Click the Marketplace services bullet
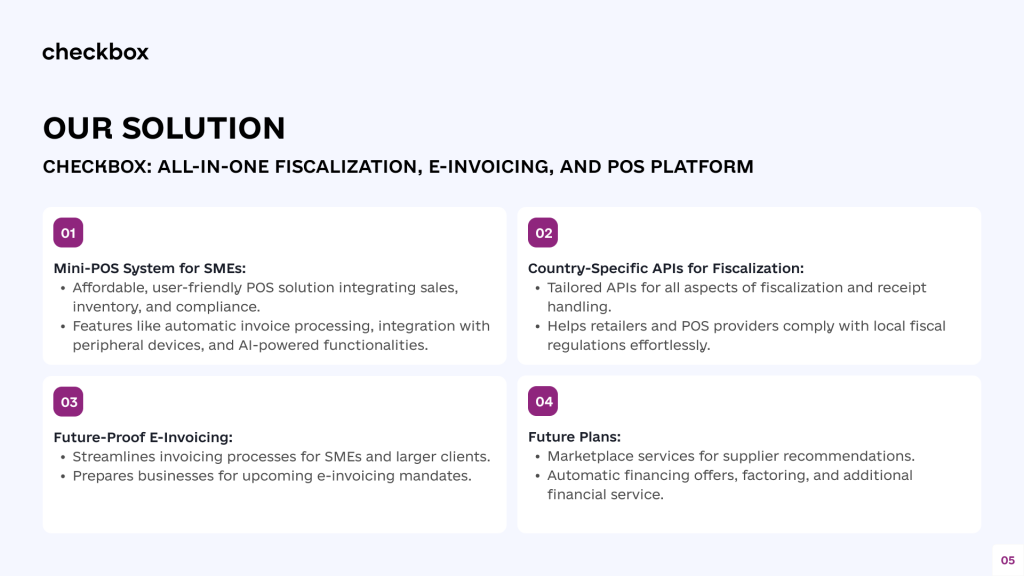This screenshot has width=1024, height=576. pos(730,457)
